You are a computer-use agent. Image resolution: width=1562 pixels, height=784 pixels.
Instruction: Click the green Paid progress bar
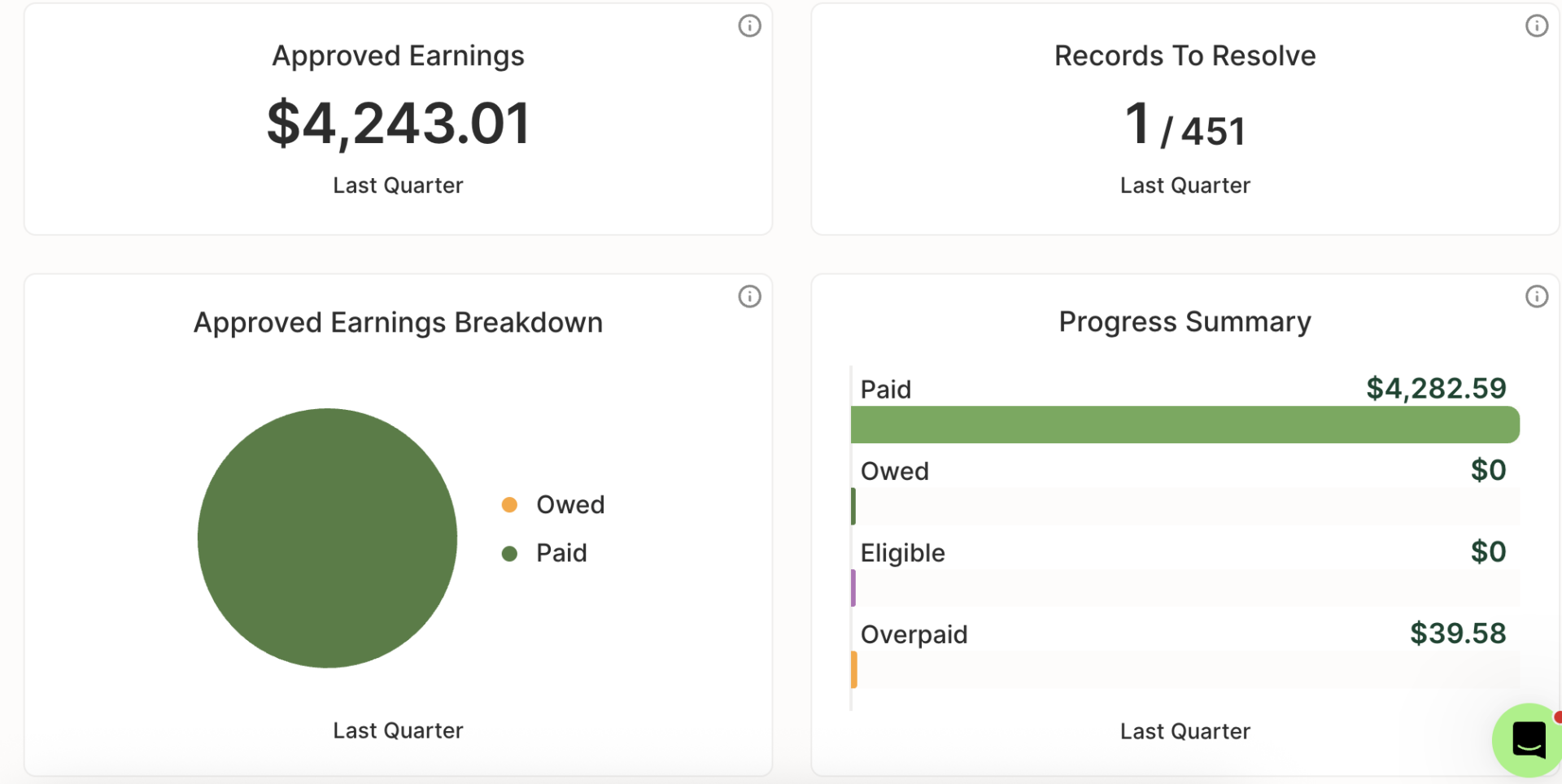[1185, 424]
